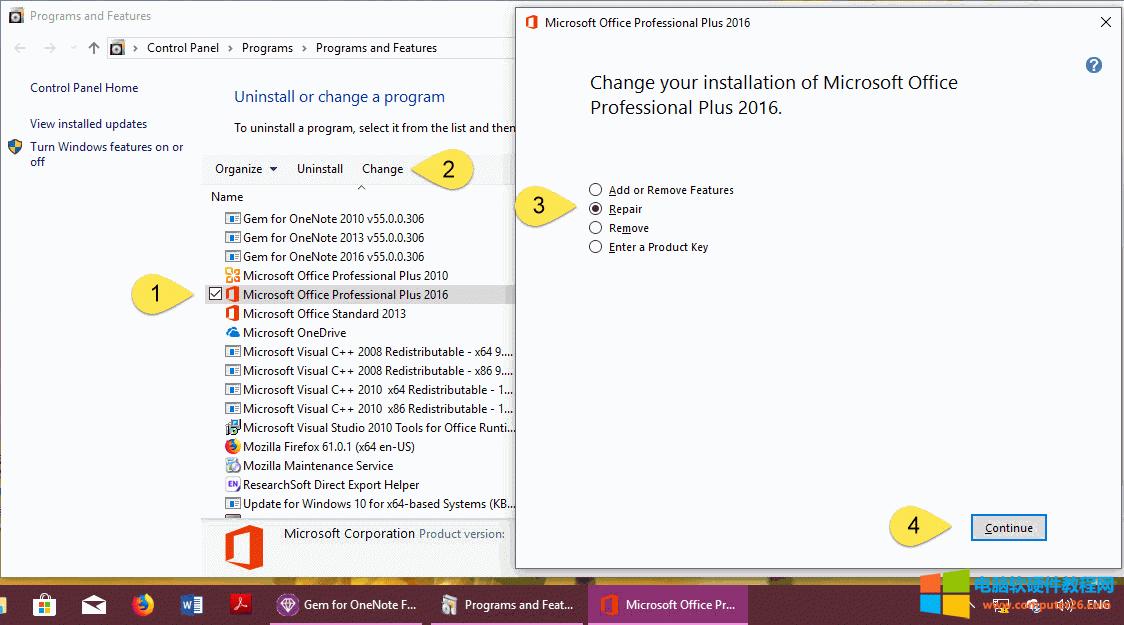1124x625 pixels.
Task: Uncheck Microsoft Office Professional Plus 2016
Action: coord(215,294)
